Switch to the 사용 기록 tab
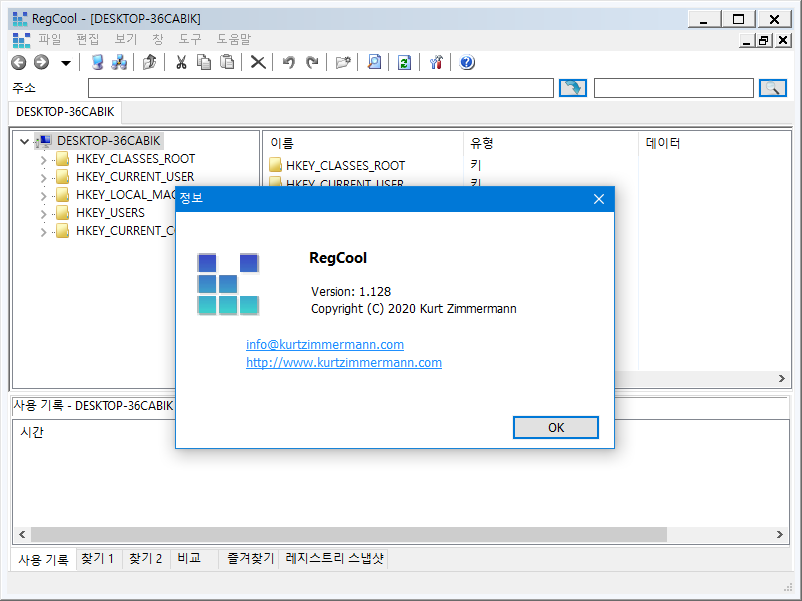This screenshot has width=802, height=601. coord(43,560)
